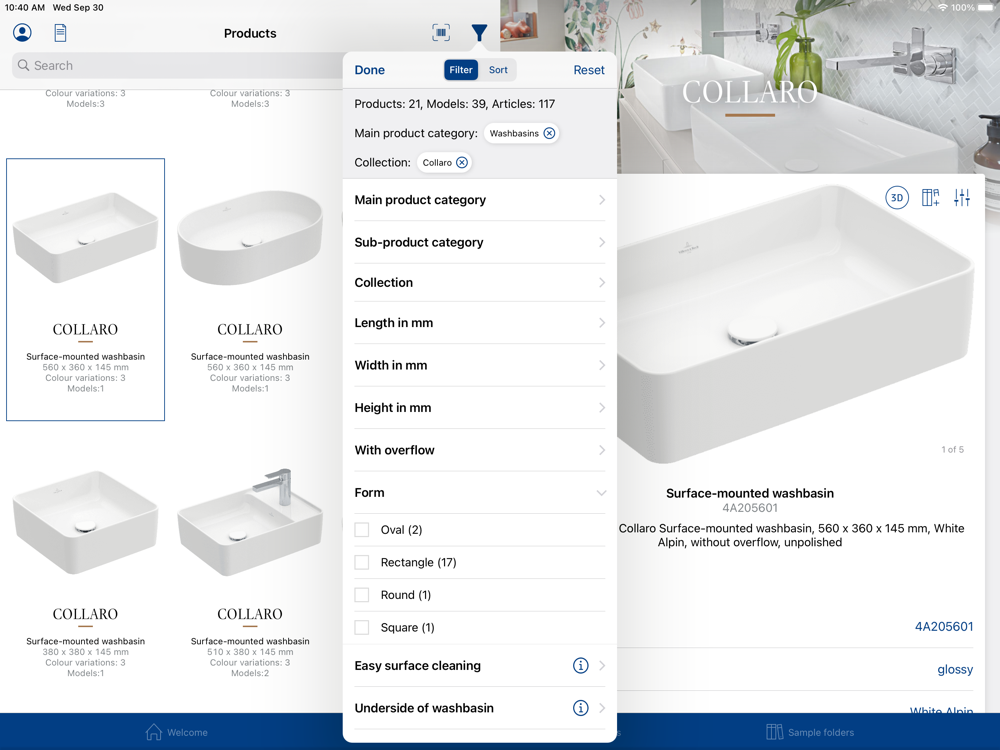Image resolution: width=1000 pixels, height=750 pixels.
Task: Expand Length in mm filter
Action: click(480, 323)
